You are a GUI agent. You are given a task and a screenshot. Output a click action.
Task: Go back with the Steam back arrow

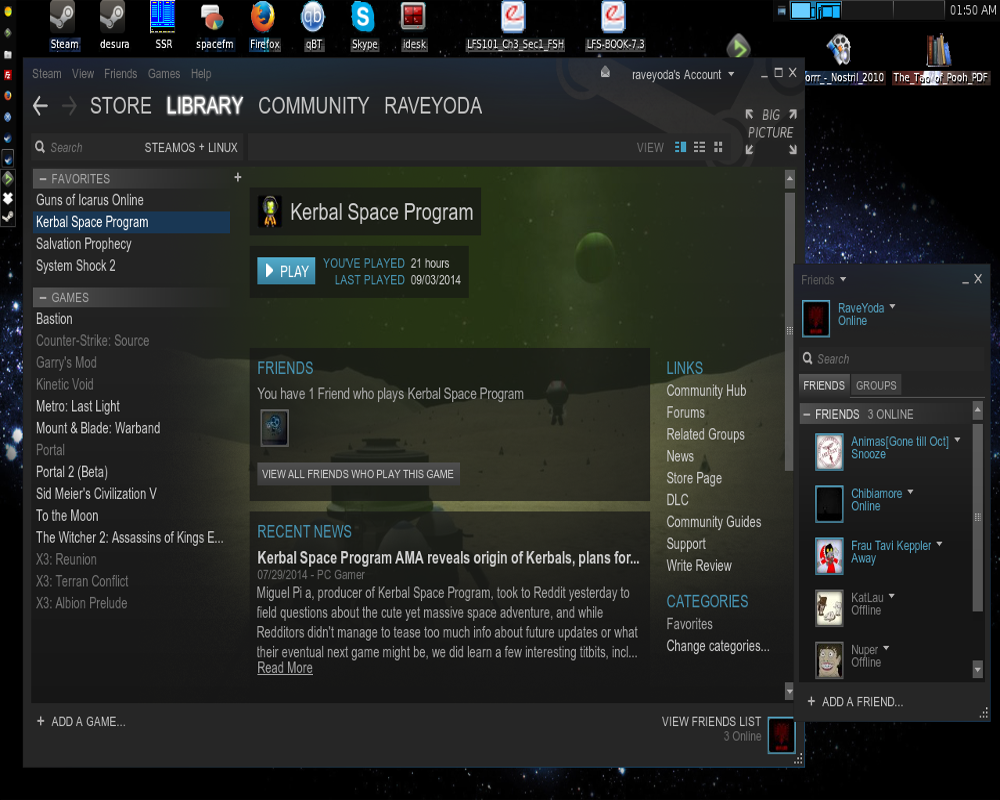[40, 106]
